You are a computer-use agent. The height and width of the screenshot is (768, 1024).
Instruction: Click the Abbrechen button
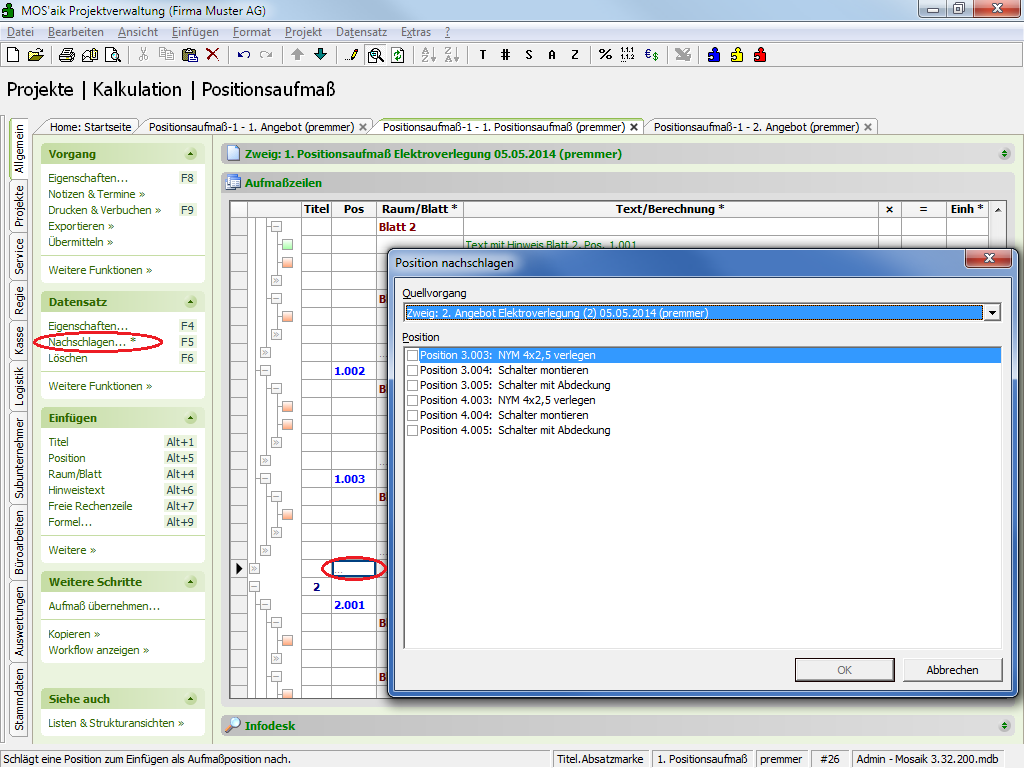coord(952,670)
